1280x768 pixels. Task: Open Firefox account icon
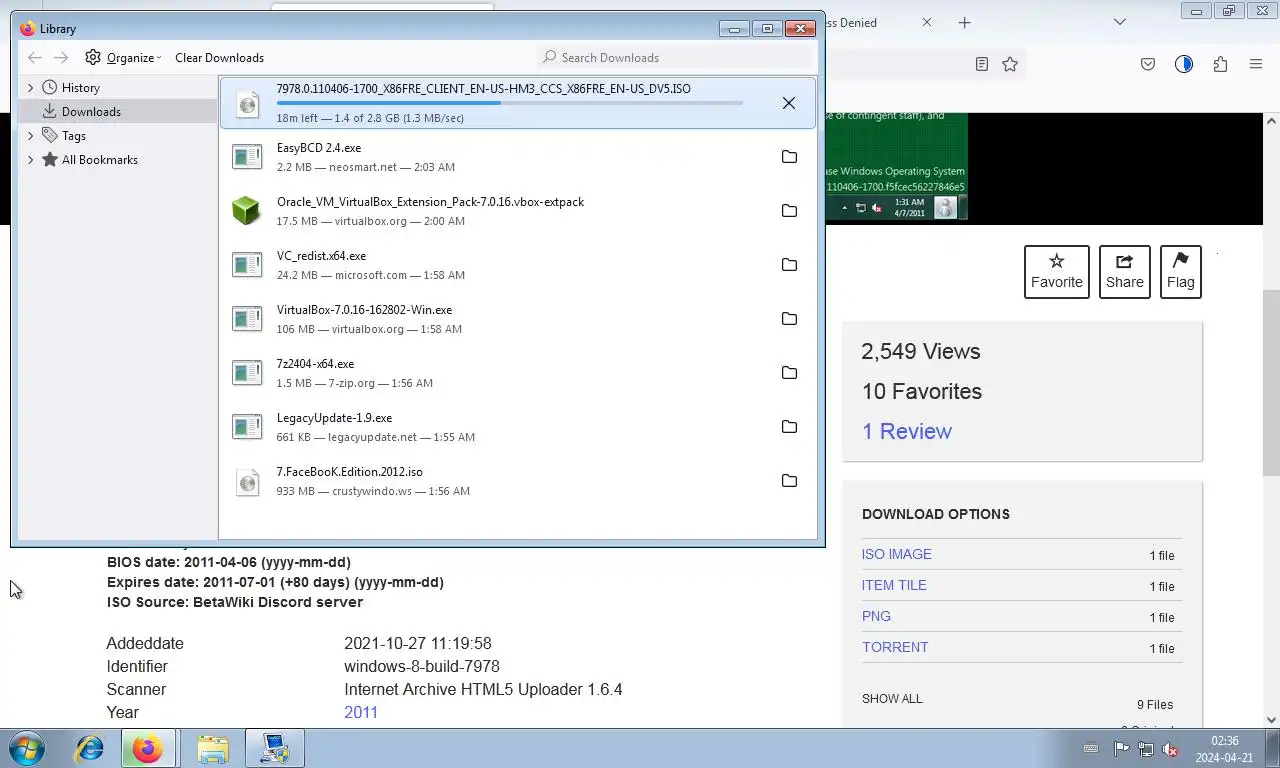pos(1184,64)
